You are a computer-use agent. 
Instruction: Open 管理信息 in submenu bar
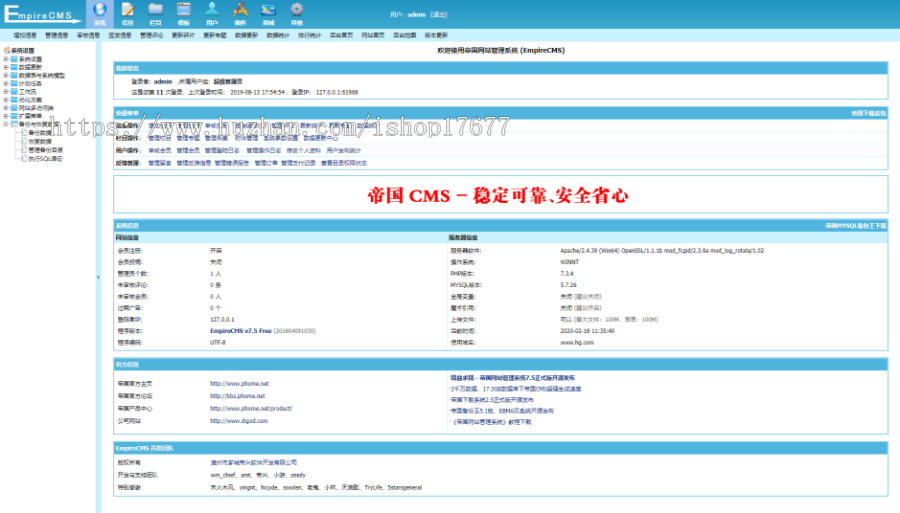coord(56,36)
